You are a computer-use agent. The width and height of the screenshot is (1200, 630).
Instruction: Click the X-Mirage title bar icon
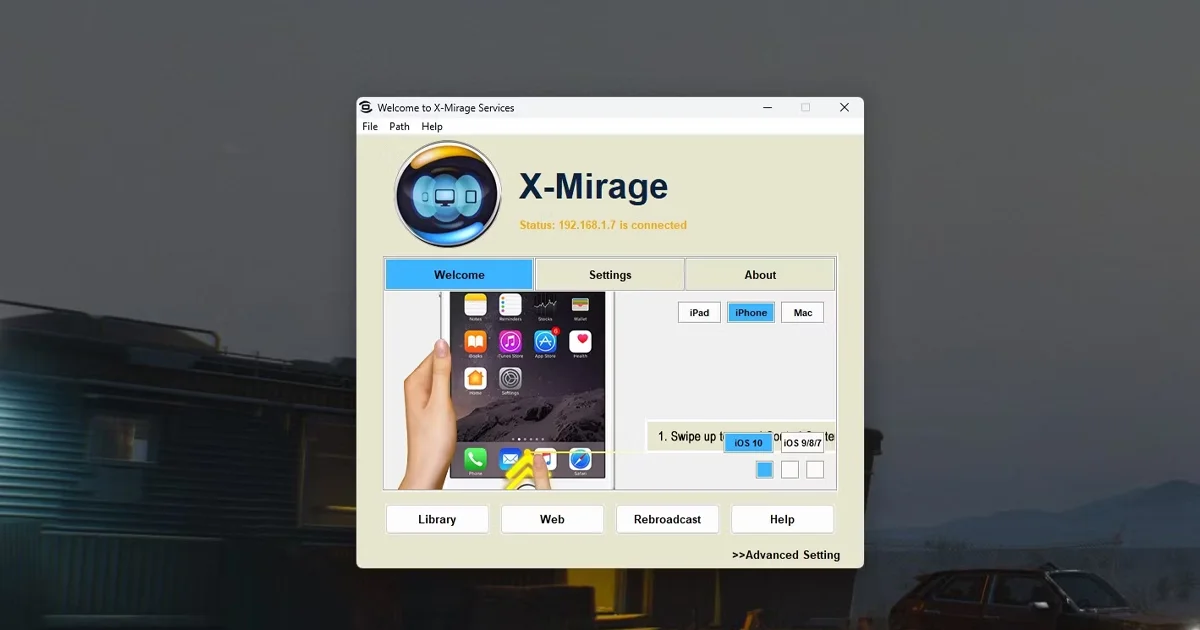366,108
